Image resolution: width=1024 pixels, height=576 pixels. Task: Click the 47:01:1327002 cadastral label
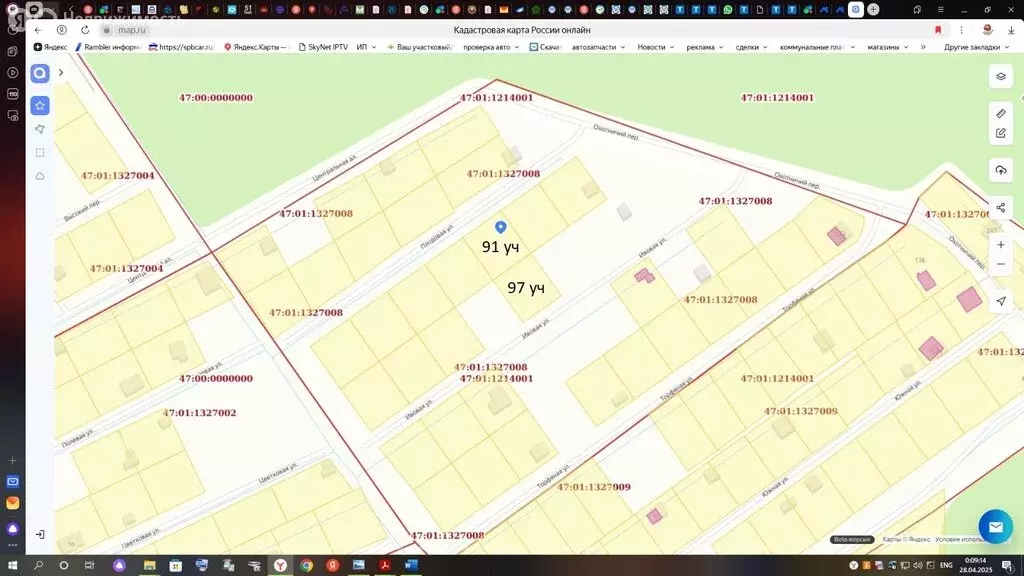coord(199,413)
